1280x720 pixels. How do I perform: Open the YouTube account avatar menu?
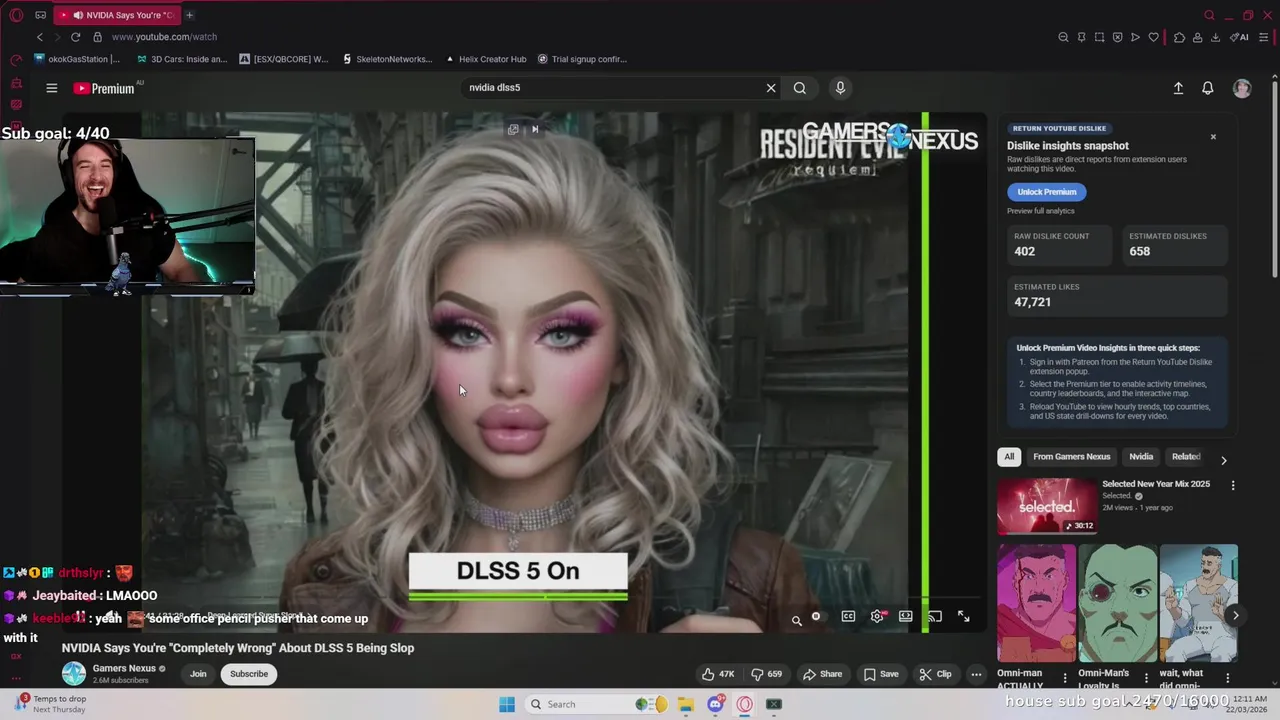pyautogui.click(x=1242, y=88)
